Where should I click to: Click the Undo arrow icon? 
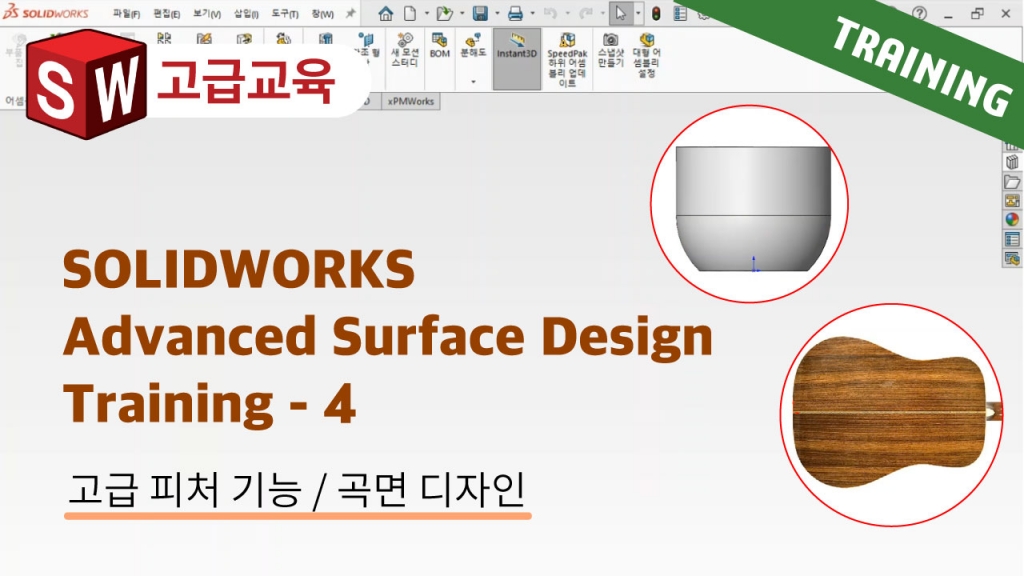550,13
